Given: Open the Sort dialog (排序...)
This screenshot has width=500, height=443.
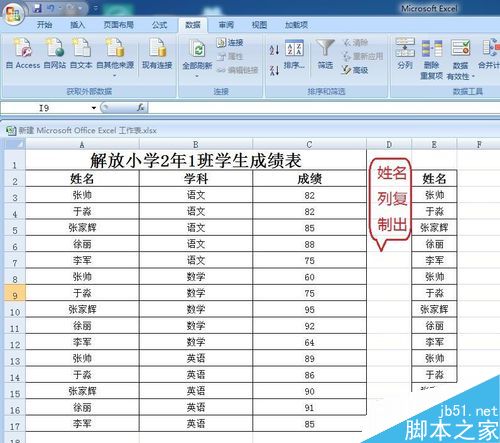Looking at the screenshot, I should click(294, 54).
